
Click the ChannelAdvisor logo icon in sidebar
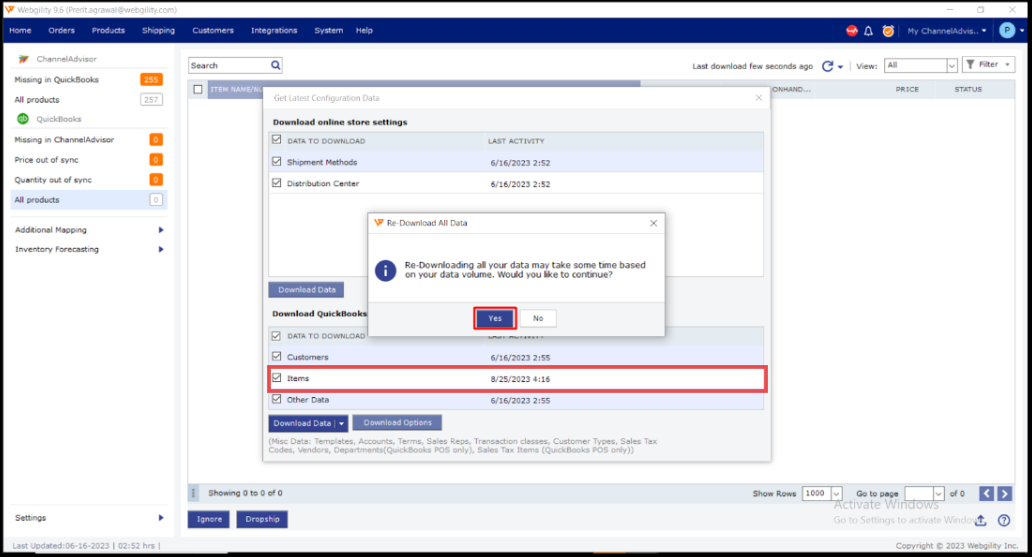coord(23,59)
